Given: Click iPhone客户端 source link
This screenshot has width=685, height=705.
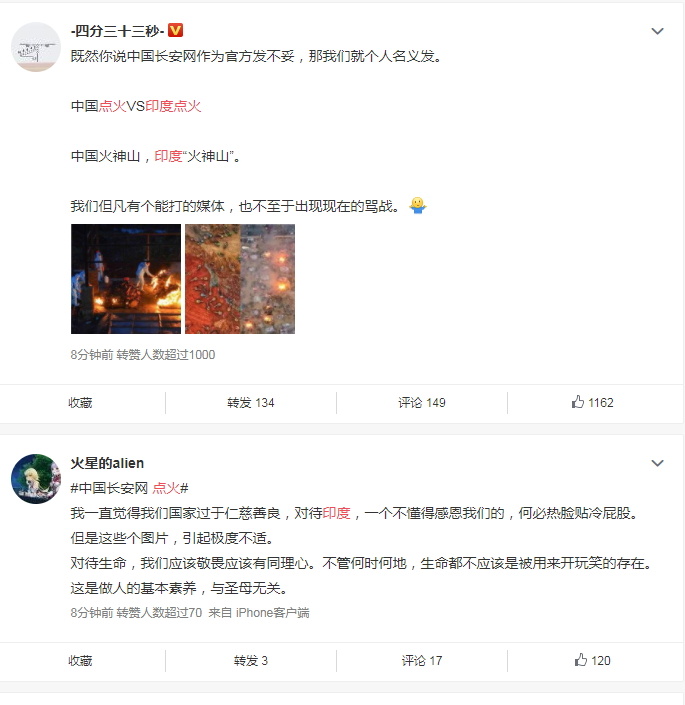Looking at the screenshot, I should (x=272, y=612).
